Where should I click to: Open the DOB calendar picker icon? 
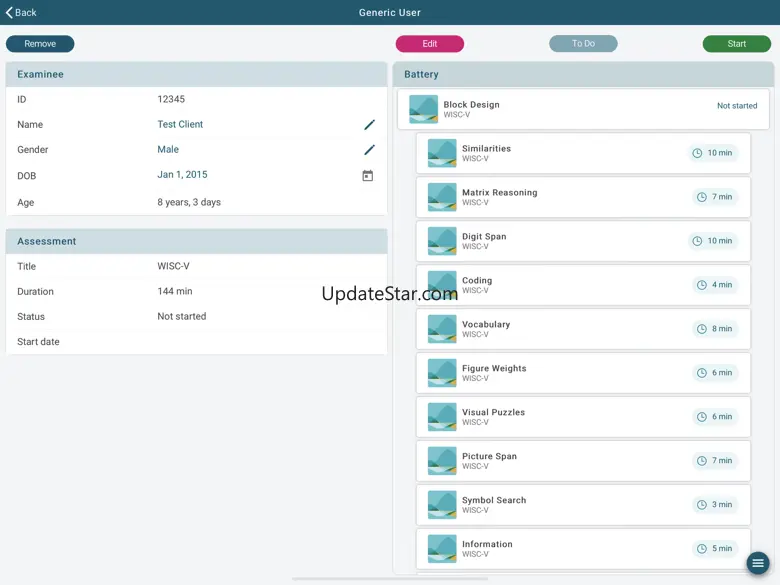click(368, 176)
